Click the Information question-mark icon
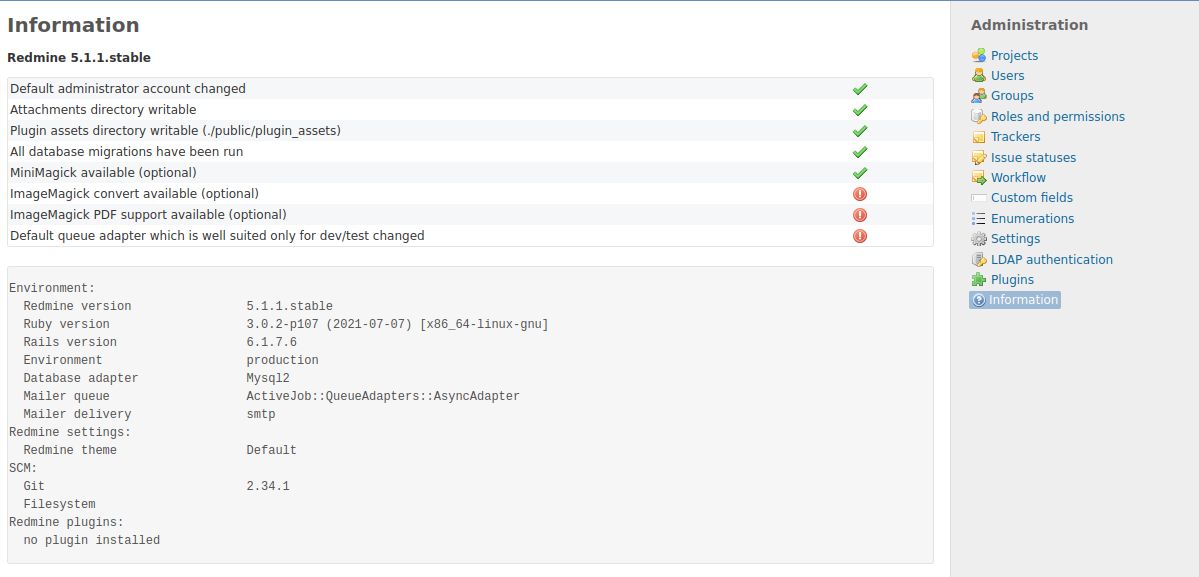The height and width of the screenshot is (577, 1199). click(x=978, y=299)
